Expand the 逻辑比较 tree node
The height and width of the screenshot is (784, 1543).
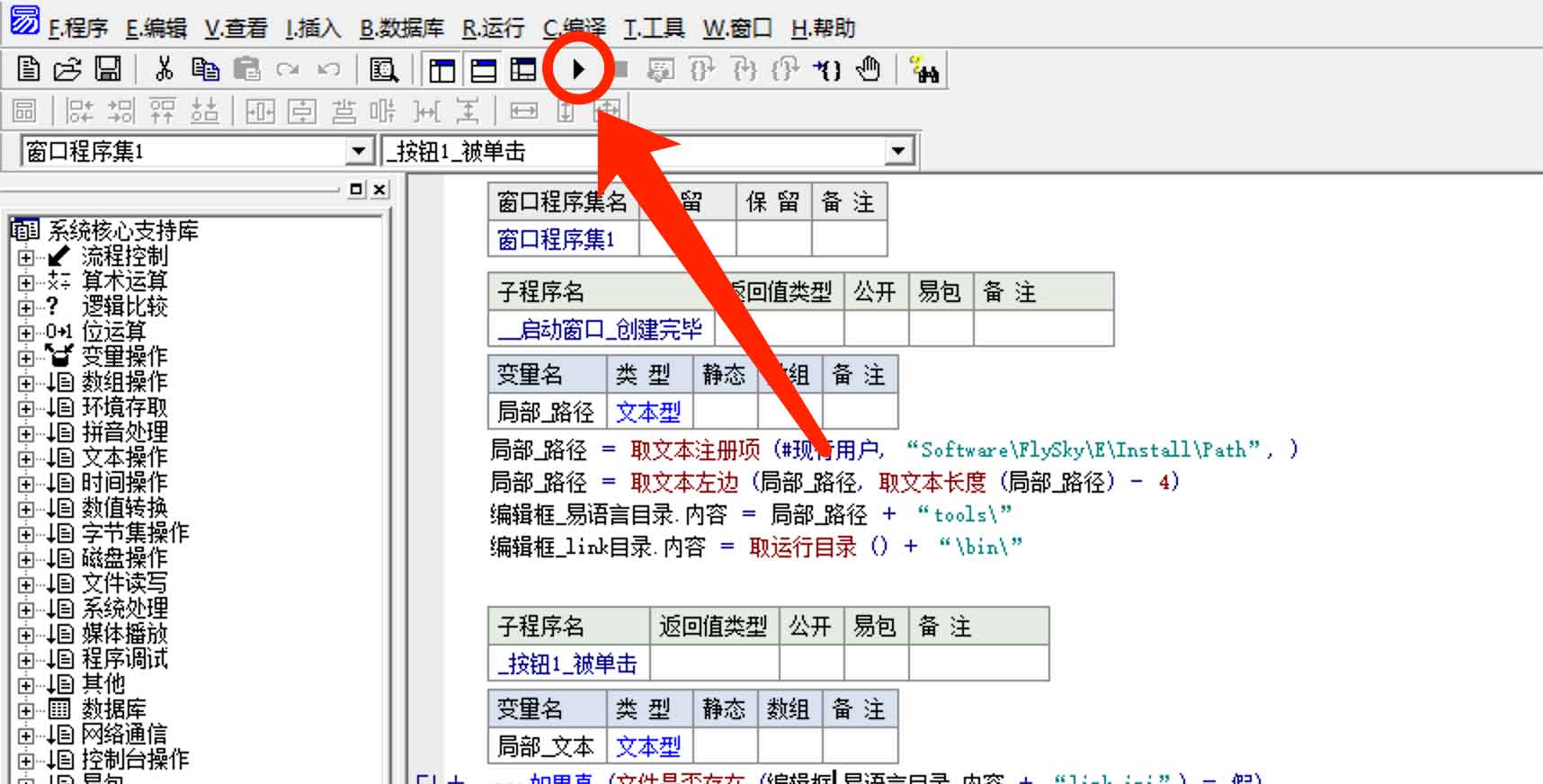(25, 307)
